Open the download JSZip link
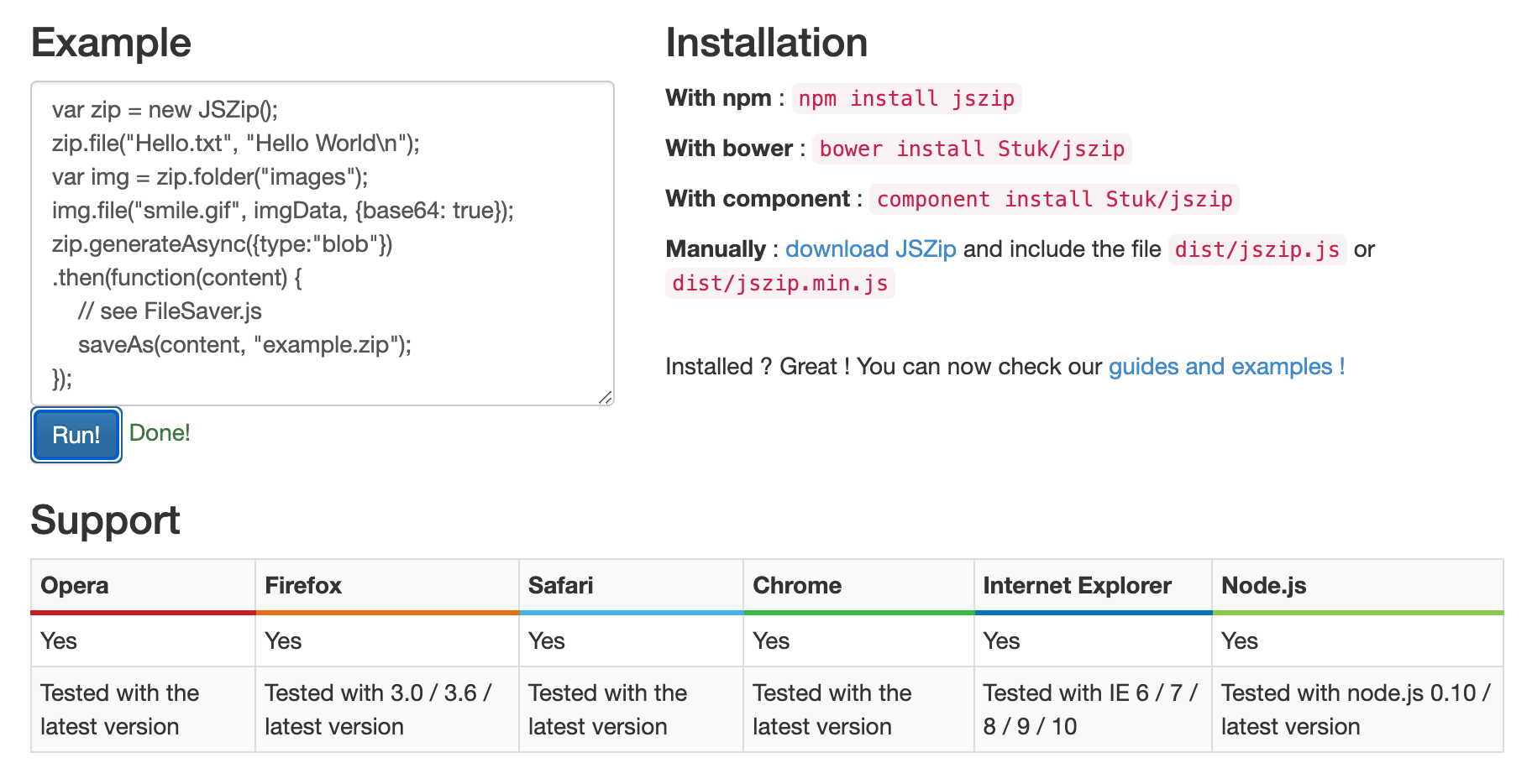The height and width of the screenshot is (784, 1532). pos(870,249)
